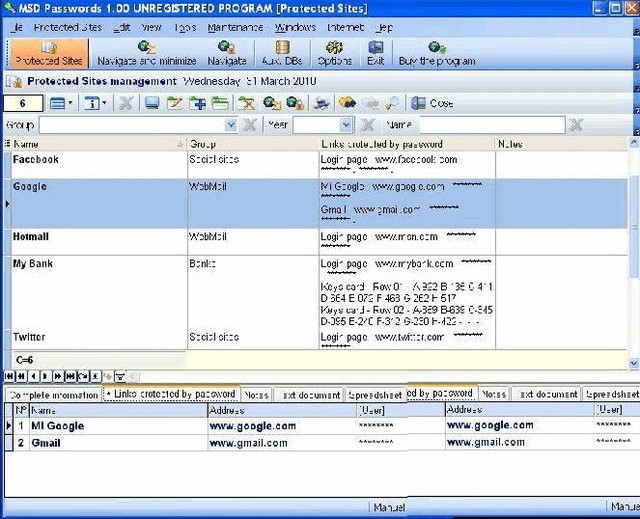Expand the Group filter dropdown
This screenshot has width=640, height=519.
click(231, 126)
